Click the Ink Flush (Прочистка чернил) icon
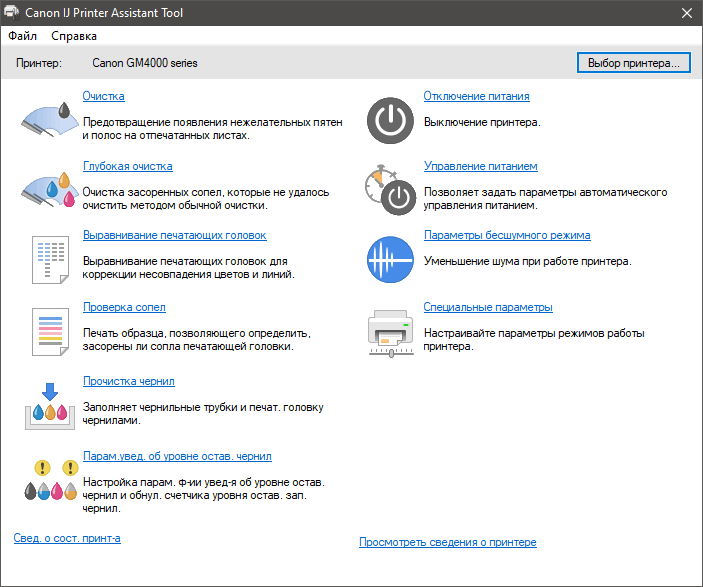703x587 pixels. [48, 402]
